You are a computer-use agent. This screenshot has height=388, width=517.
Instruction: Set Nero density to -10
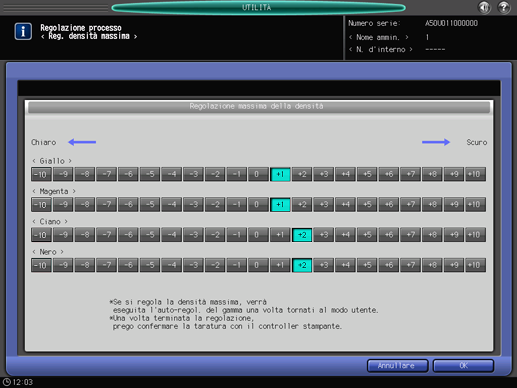pos(41,265)
